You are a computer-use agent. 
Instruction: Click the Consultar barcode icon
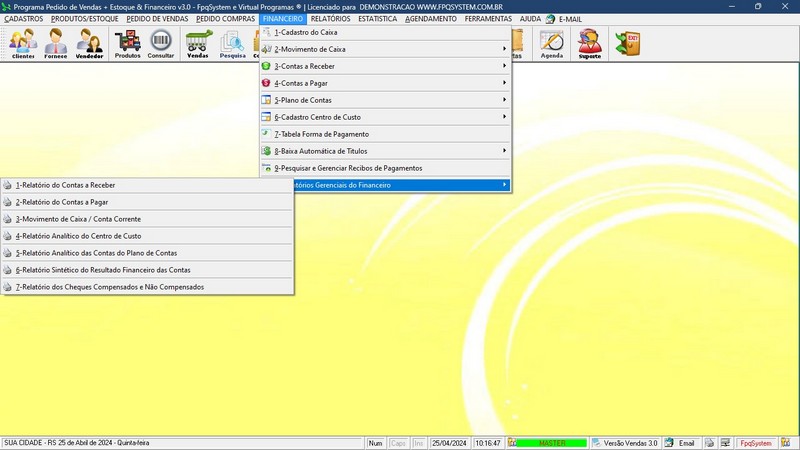click(x=161, y=43)
